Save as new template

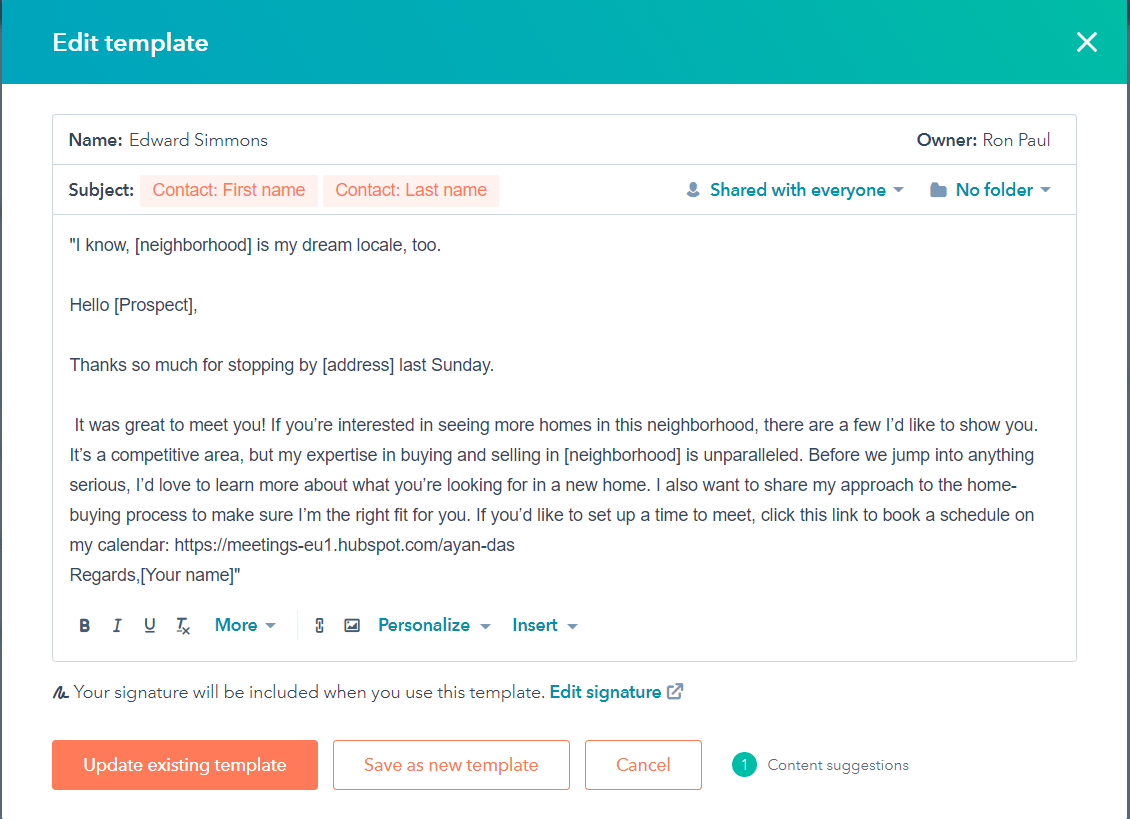(450, 764)
